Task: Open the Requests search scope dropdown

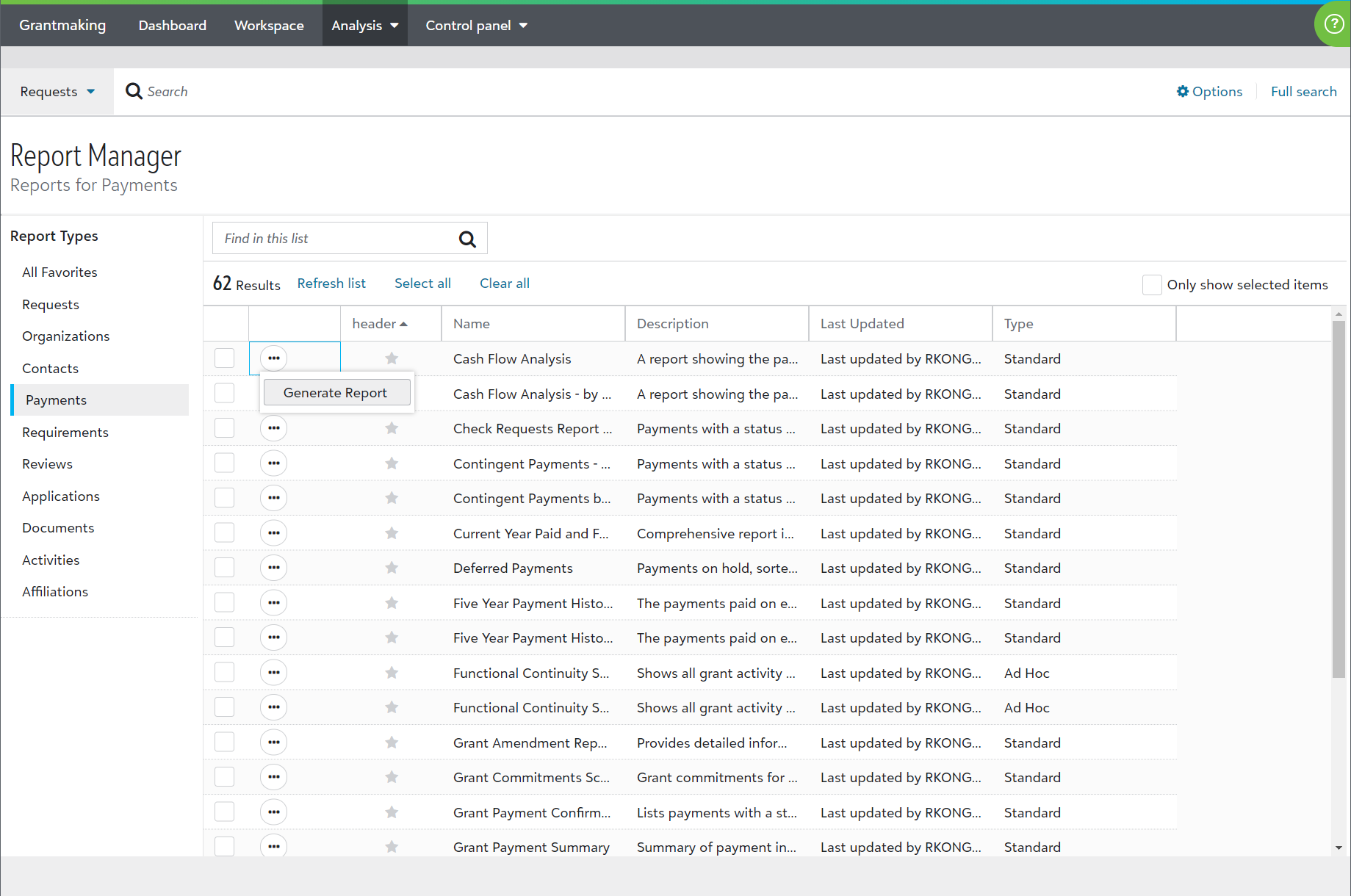Action: pyautogui.click(x=57, y=91)
